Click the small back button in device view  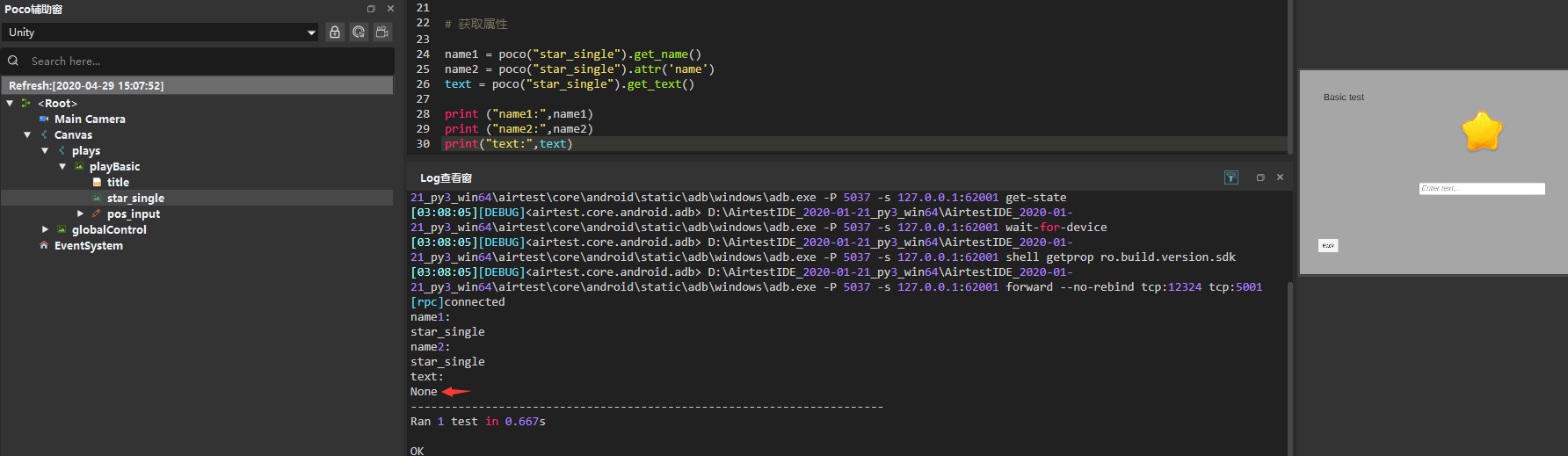1328,246
